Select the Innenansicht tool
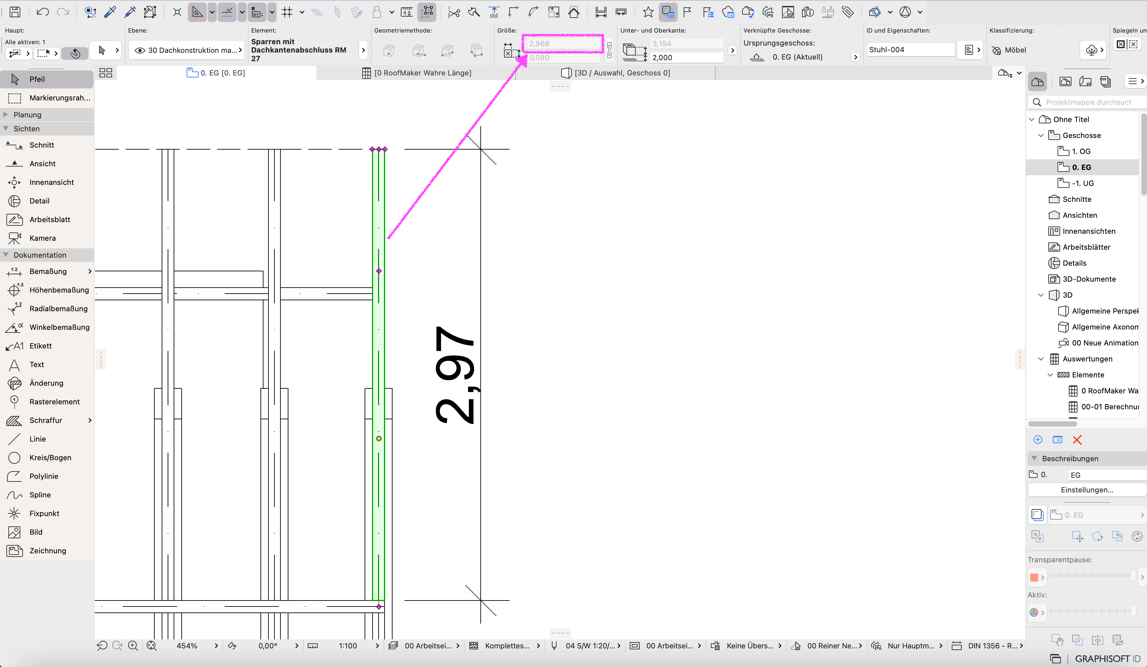The image size is (1147, 667). coord(47,182)
